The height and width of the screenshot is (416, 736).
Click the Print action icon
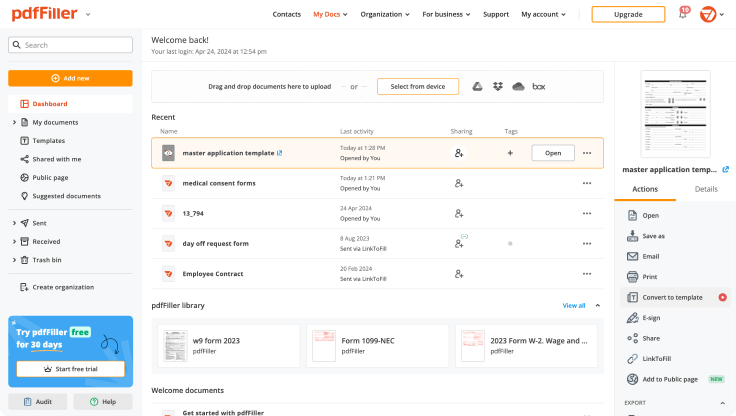(632, 276)
